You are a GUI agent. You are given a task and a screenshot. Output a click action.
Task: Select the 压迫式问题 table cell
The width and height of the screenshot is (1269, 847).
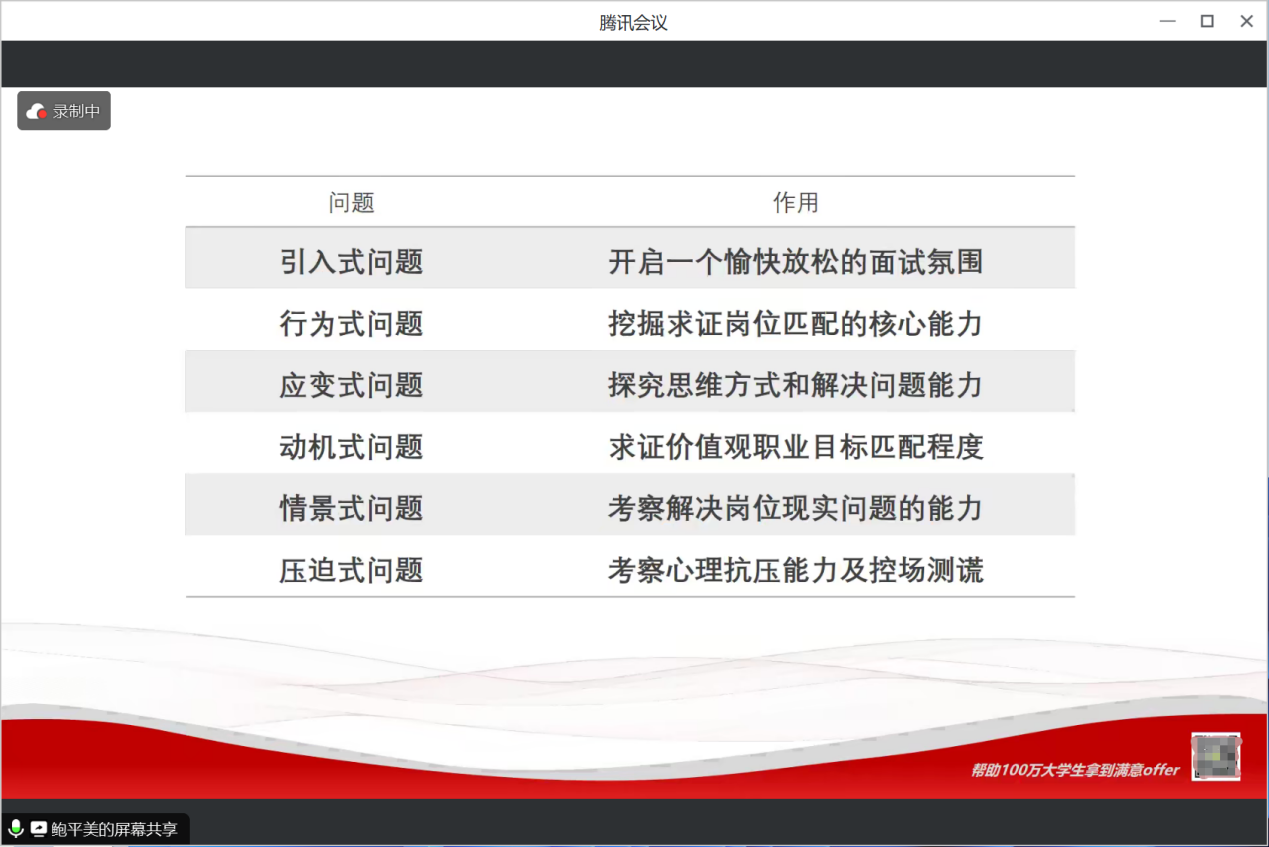351,570
